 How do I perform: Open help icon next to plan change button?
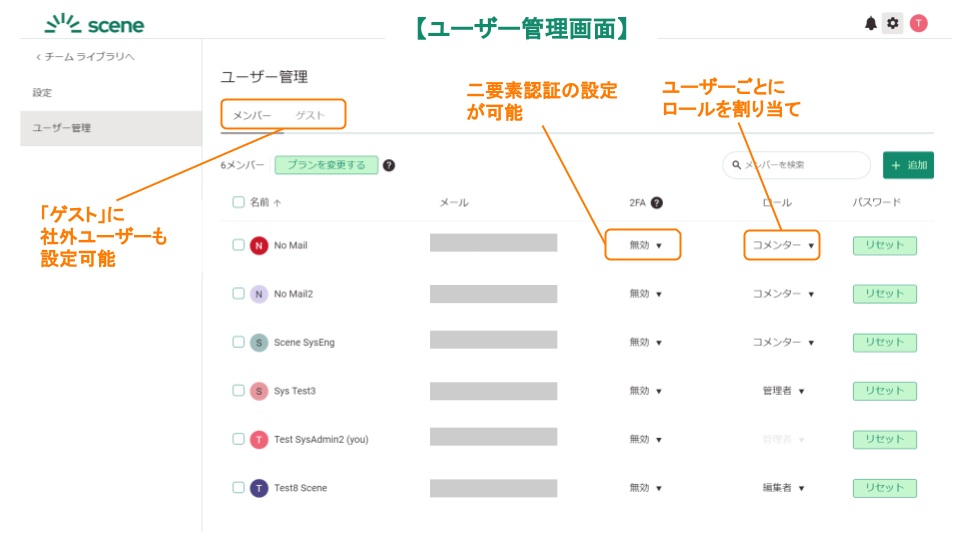(389, 165)
